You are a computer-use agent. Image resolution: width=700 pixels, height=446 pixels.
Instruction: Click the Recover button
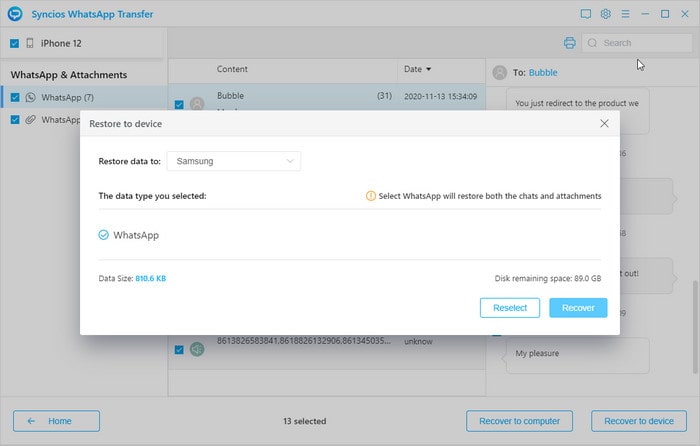(578, 308)
